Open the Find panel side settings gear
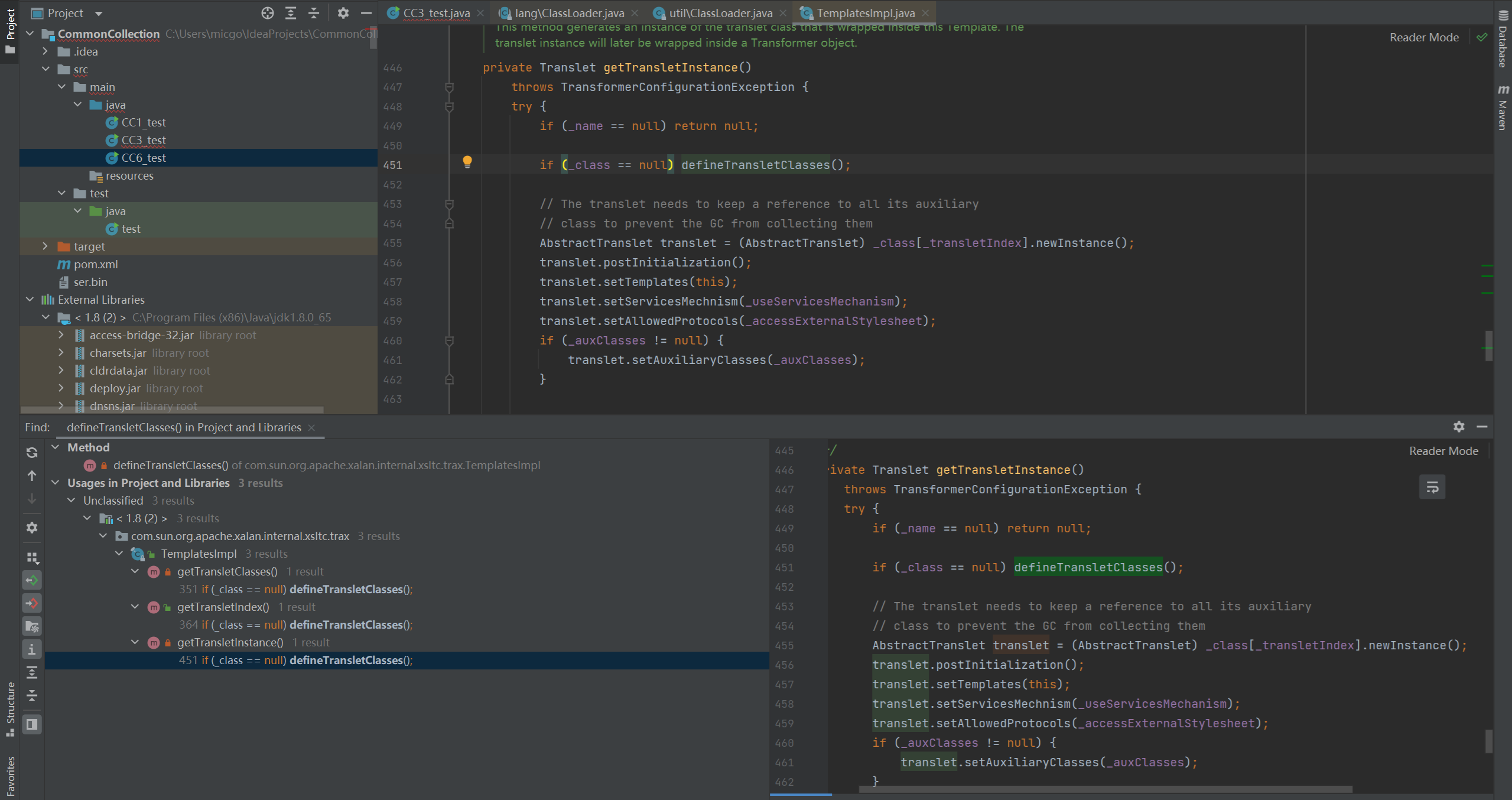The height and width of the screenshot is (800, 1512). [x=32, y=528]
